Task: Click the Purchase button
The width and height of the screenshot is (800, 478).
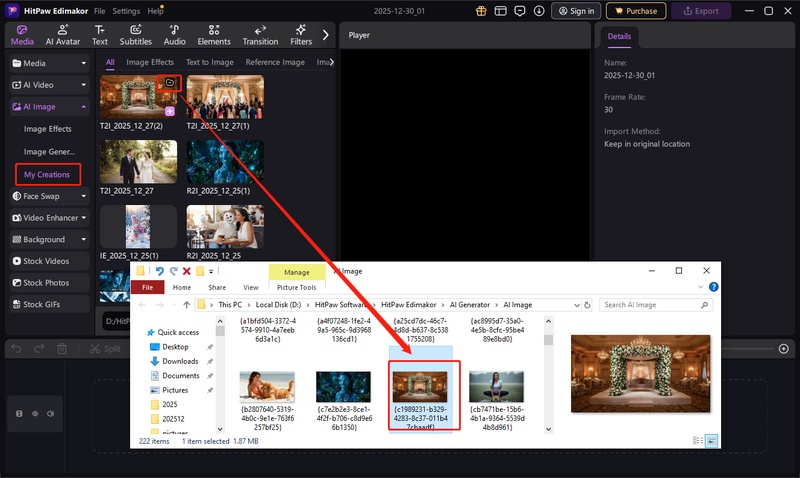Action: pos(634,11)
